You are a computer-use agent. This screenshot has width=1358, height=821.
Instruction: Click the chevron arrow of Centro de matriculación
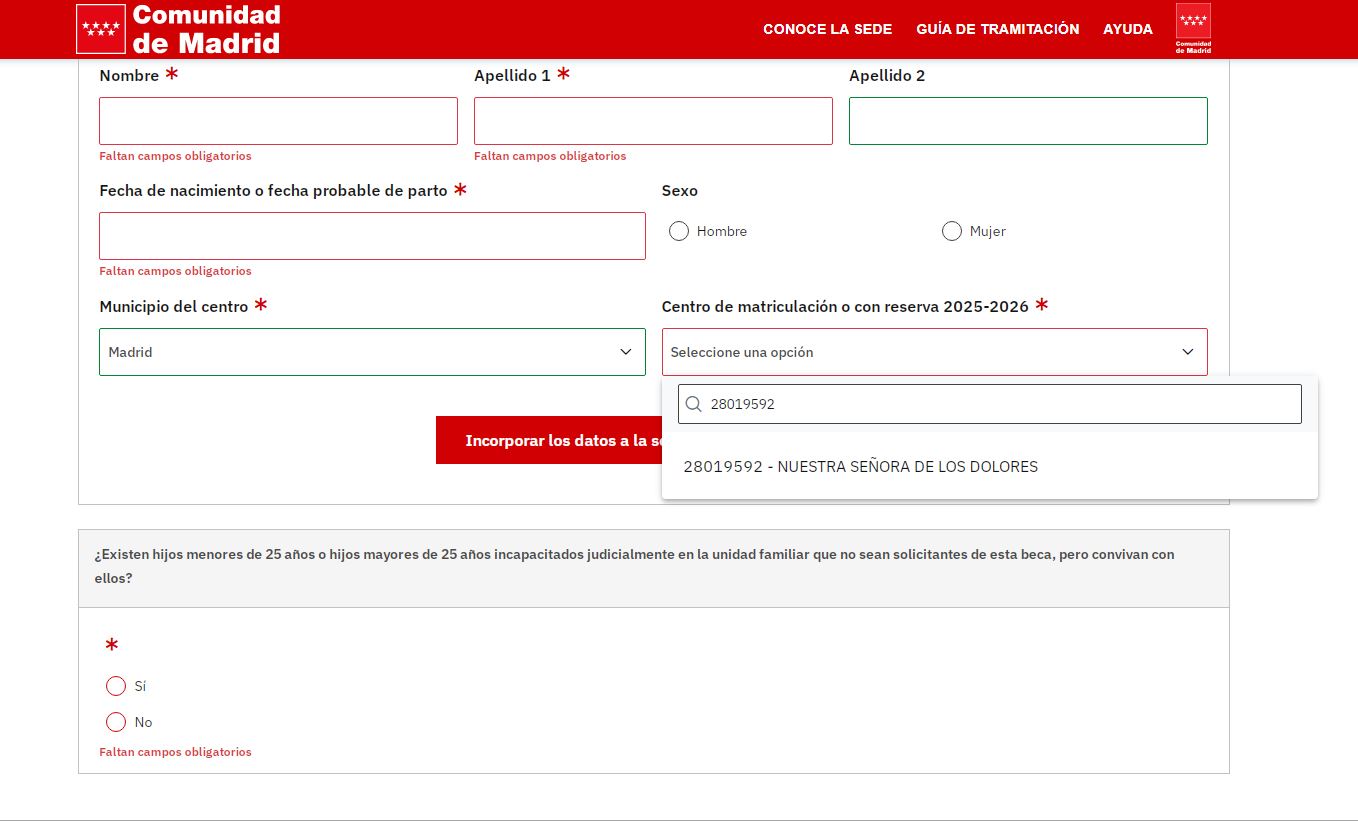coord(1187,352)
